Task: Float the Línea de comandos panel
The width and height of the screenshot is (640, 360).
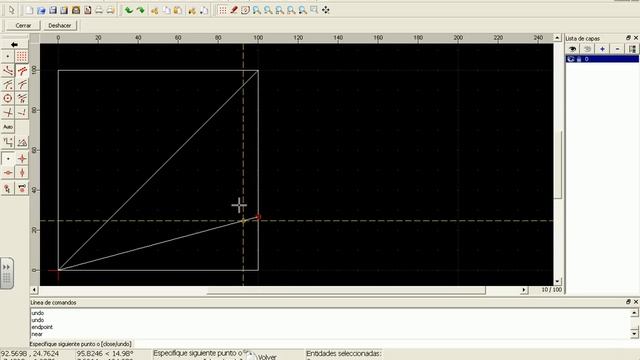Action: pos(628,302)
